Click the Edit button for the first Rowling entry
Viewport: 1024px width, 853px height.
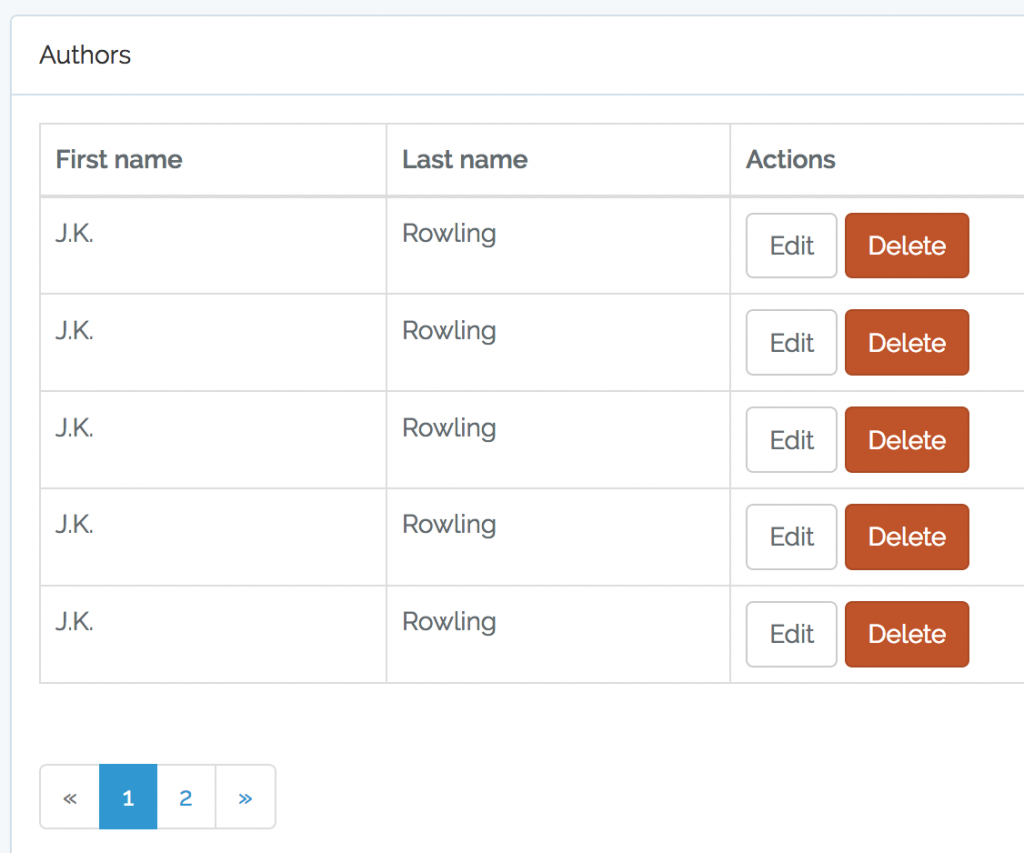pos(791,245)
